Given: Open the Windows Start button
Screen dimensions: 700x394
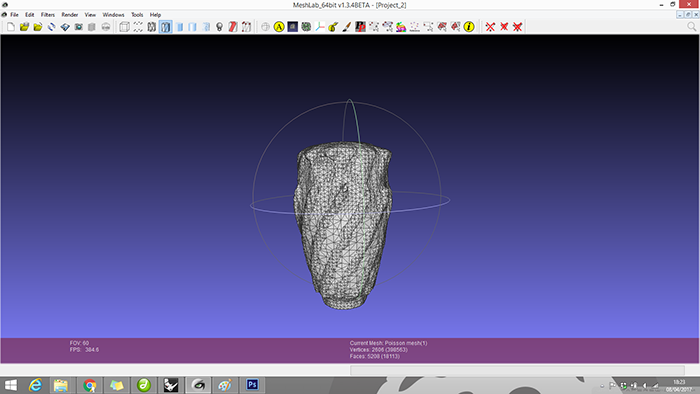Looking at the screenshot, I should (x=11, y=385).
